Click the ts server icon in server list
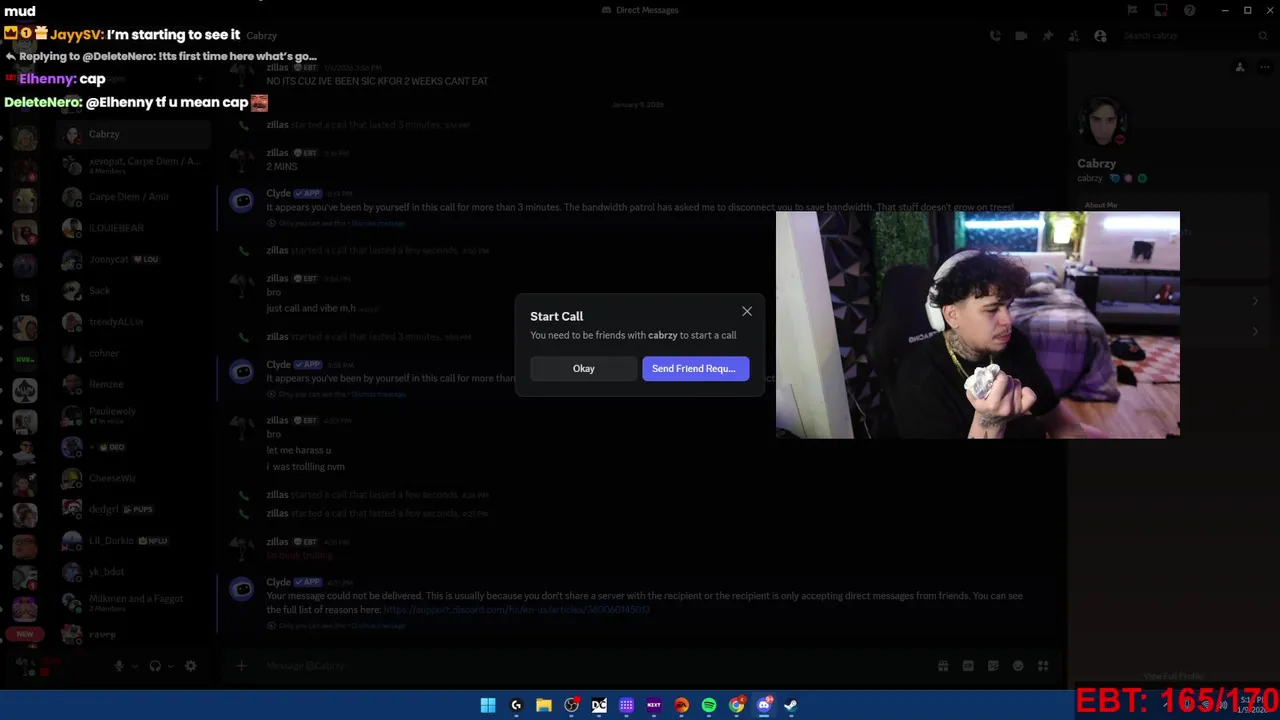The width and height of the screenshot is (1280, 720). click(x=25, y=297)
